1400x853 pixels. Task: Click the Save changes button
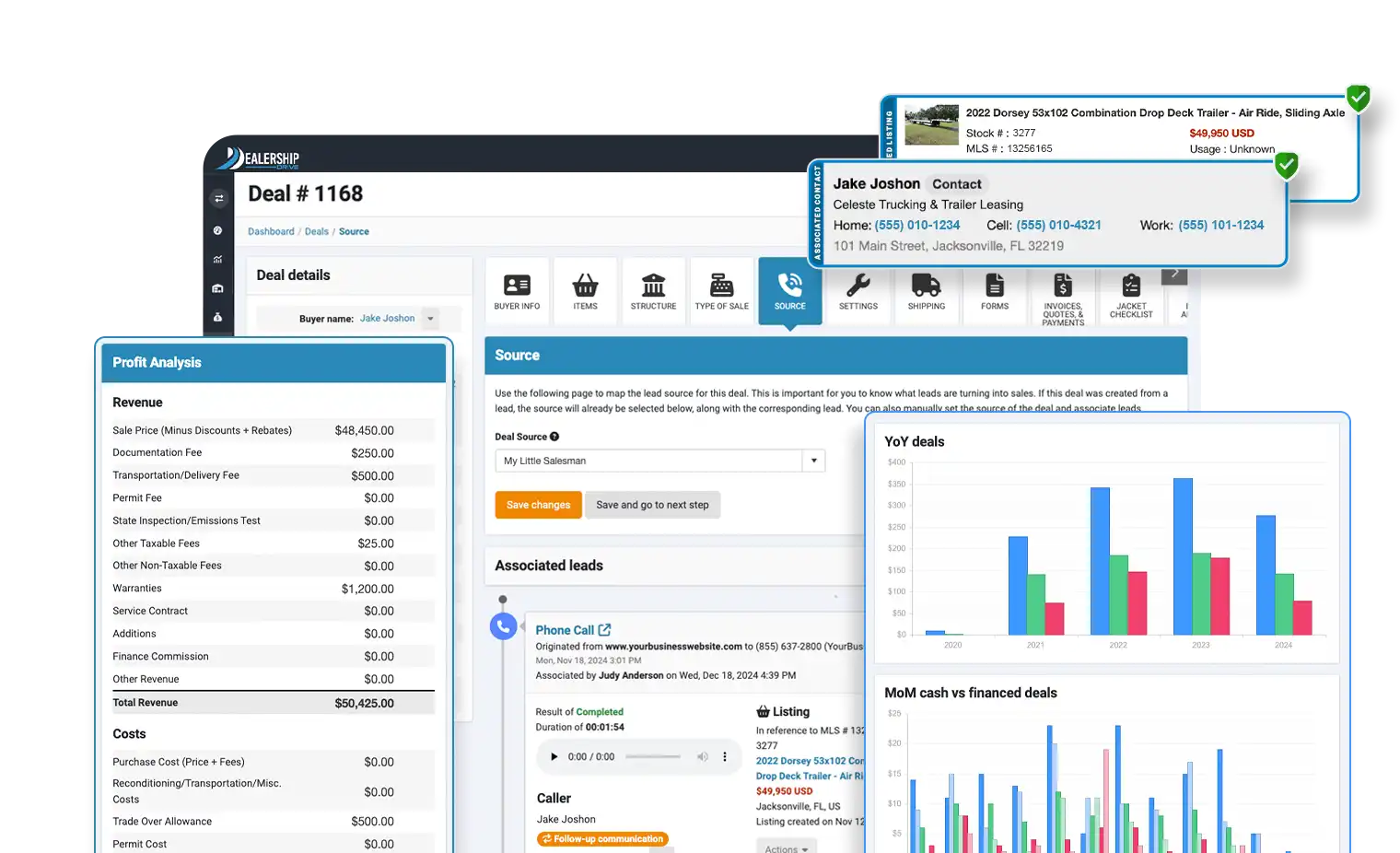coord(538,505)
